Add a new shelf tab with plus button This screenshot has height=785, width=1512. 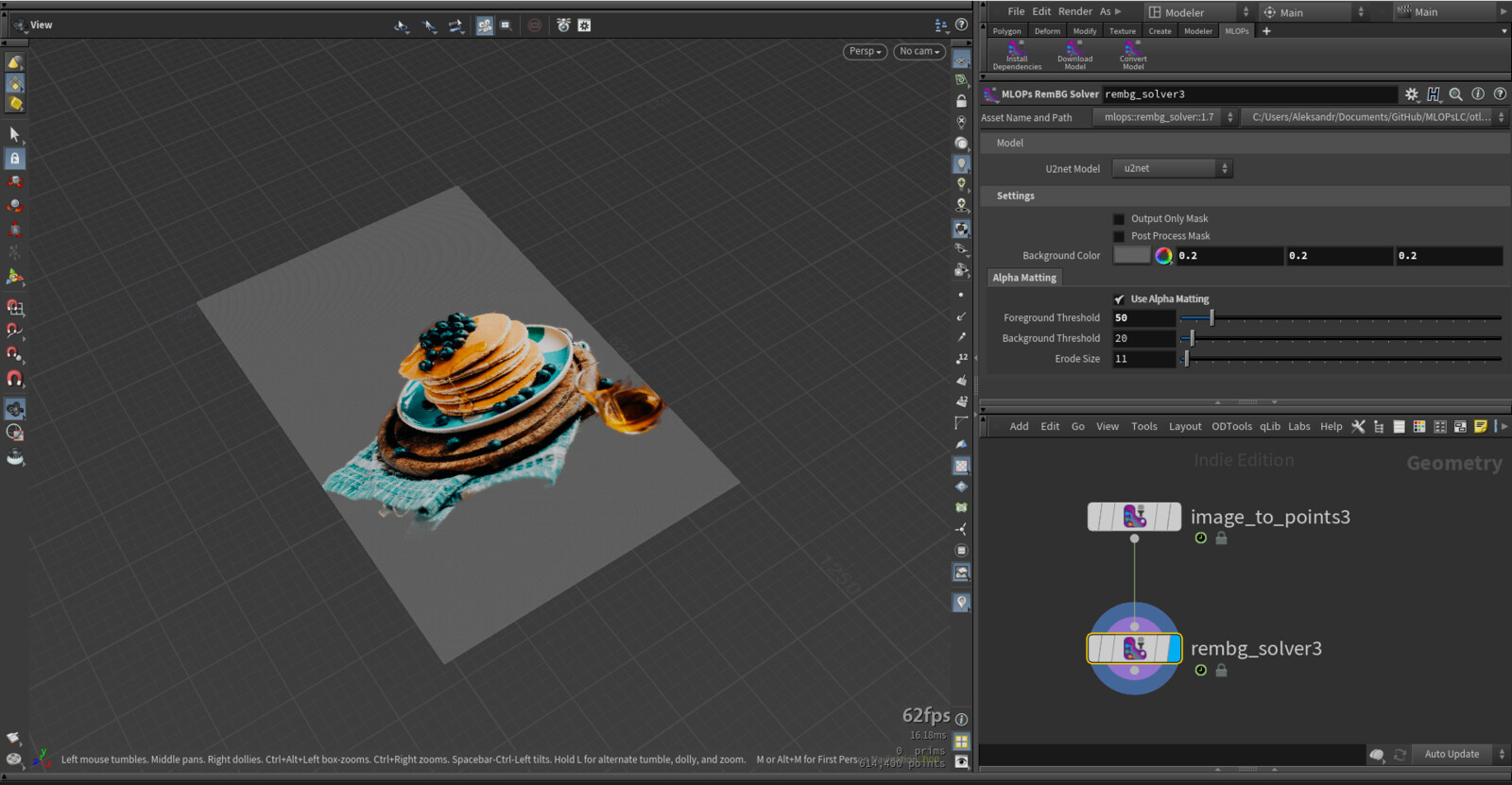tap(1266, 31)
